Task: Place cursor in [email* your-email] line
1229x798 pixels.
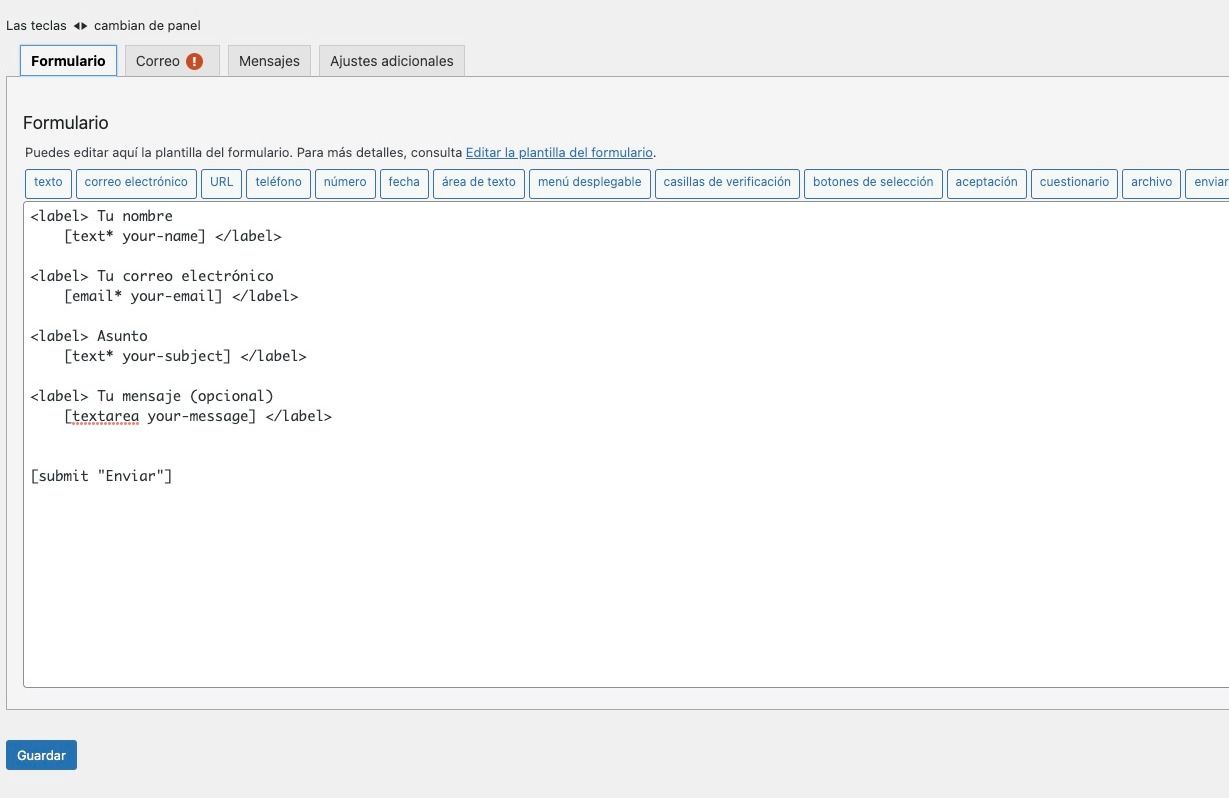Action: (x=181, y=296)
